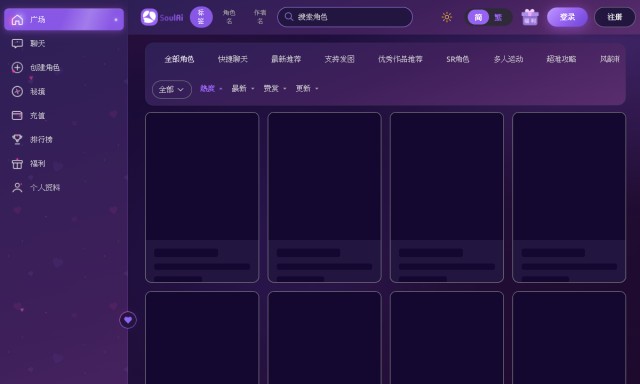Sort characters by 更新
Screen dimensions: 640x384
pos(307,89)
